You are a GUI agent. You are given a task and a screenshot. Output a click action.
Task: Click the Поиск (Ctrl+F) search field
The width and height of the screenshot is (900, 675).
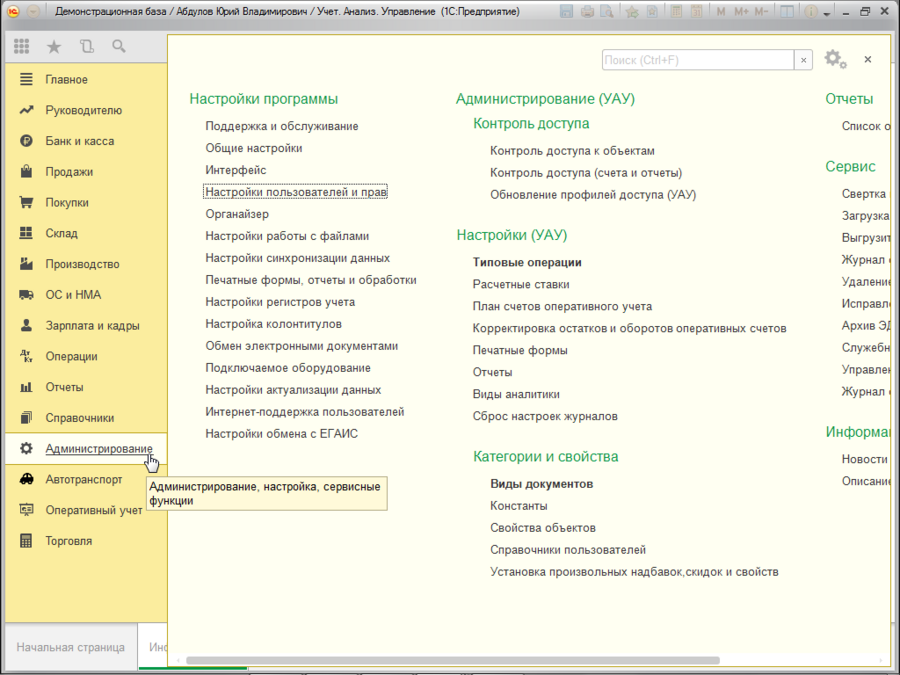coord(698,60)
